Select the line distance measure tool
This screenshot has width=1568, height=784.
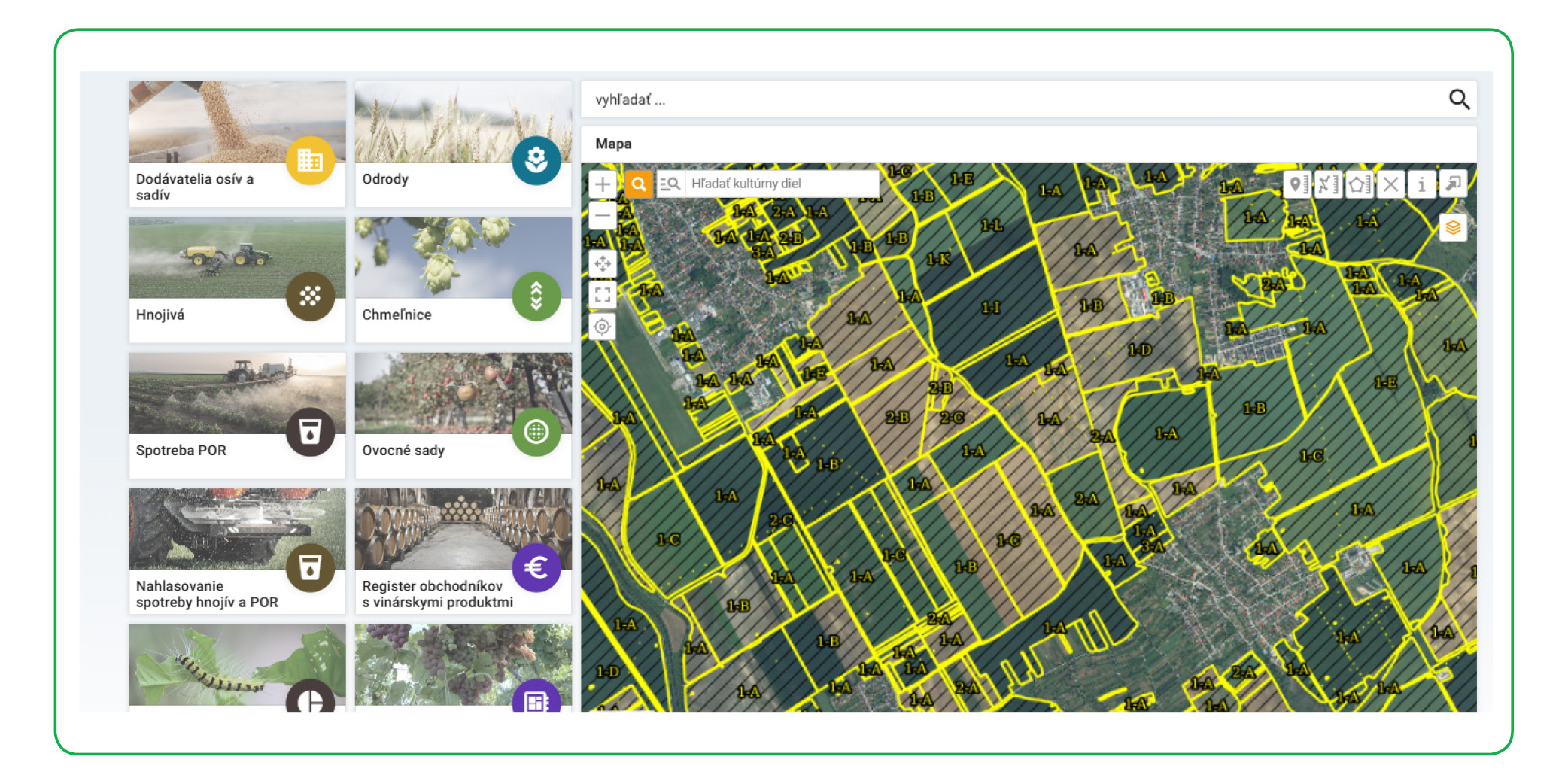pos(1327,184)
